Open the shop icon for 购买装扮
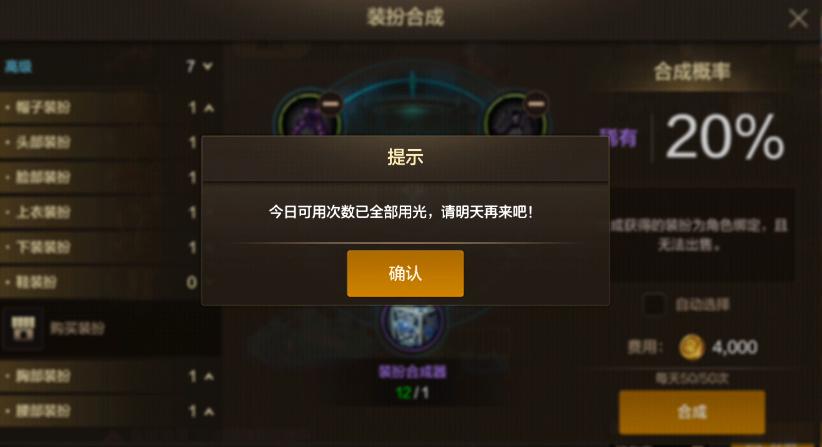Viewport: 822px width, 447px height. (24, 328)
